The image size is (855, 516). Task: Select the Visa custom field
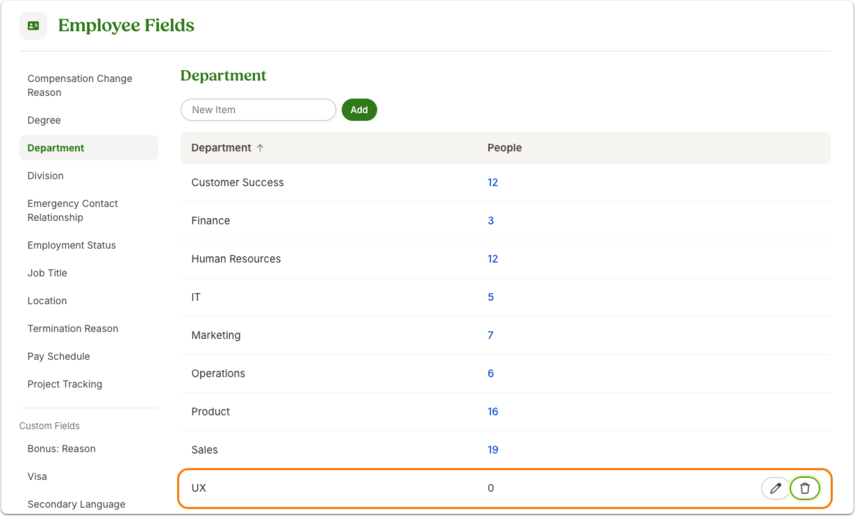point(37,476)
